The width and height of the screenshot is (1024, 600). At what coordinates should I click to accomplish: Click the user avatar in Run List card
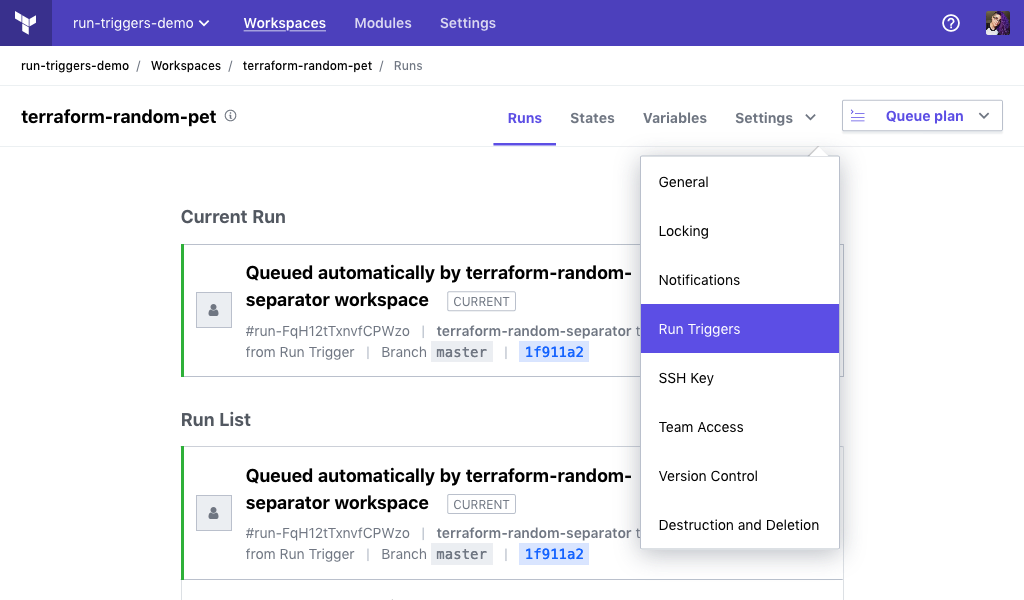point(214,513)
